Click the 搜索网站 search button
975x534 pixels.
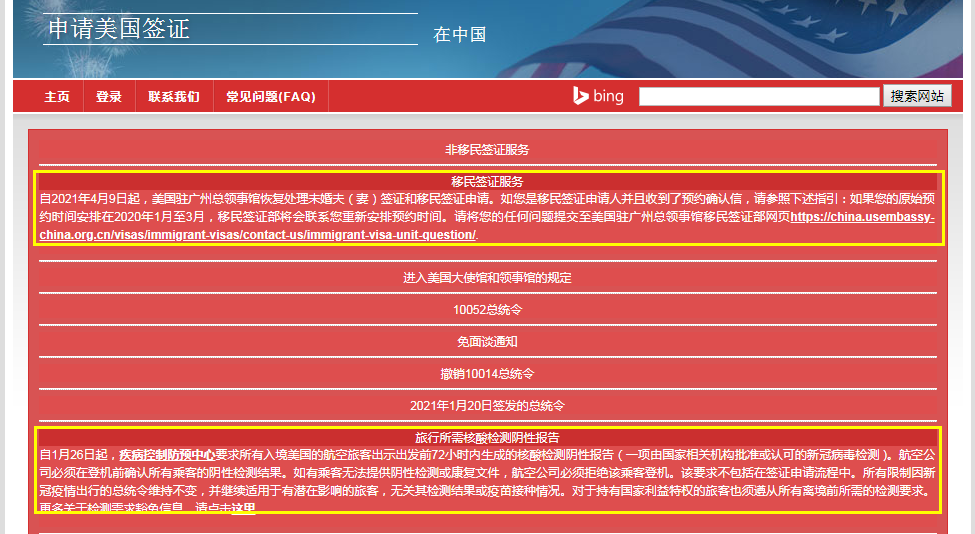coord(917,96)
